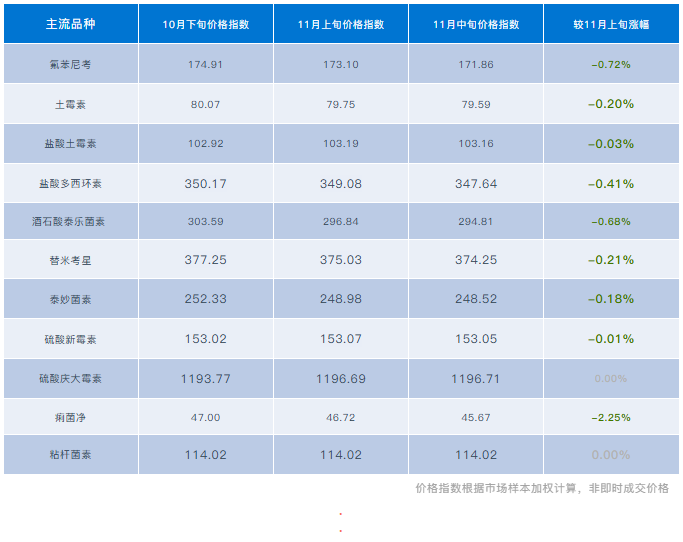Screen dimensions: 683x542
Task: Select the -2.25% change value
Action: [610, 417]
